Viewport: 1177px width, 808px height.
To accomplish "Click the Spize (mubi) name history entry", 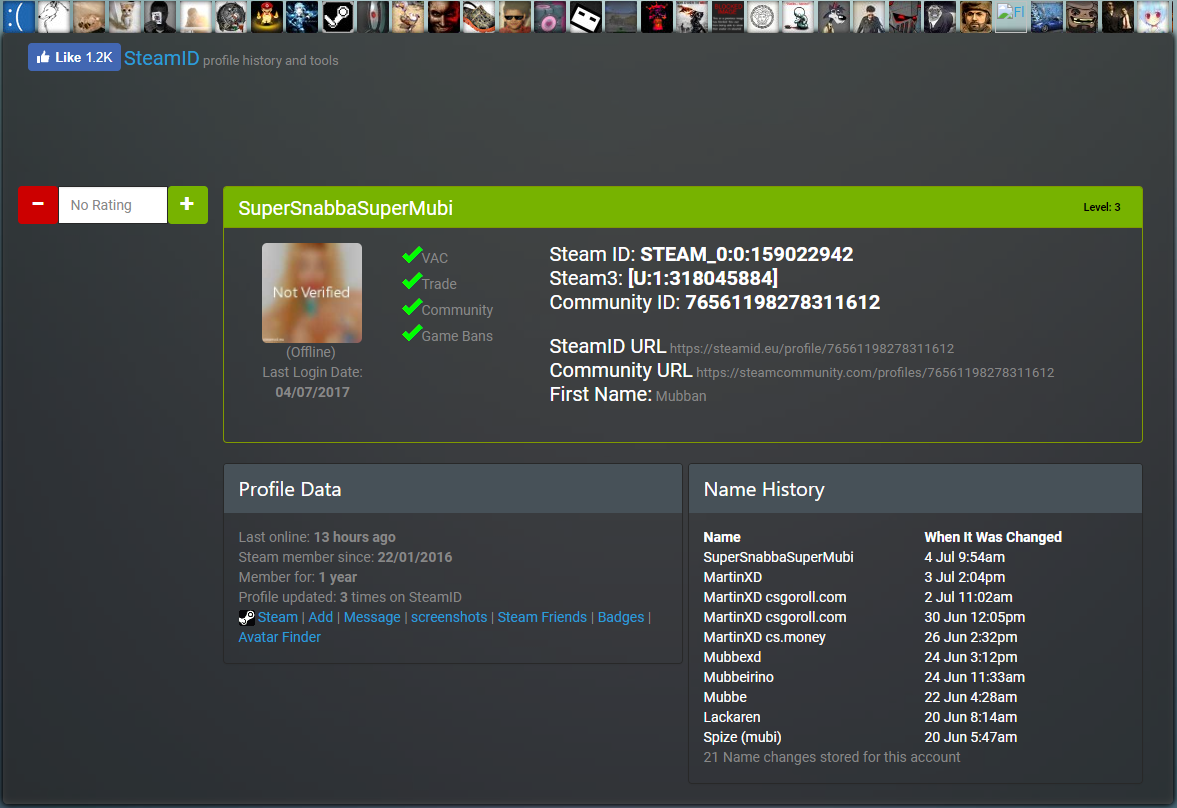I will coord(742,737).
